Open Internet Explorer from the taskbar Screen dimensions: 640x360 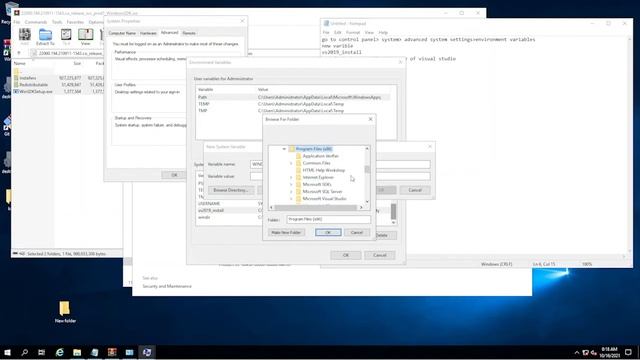click(x=60, y=352)
